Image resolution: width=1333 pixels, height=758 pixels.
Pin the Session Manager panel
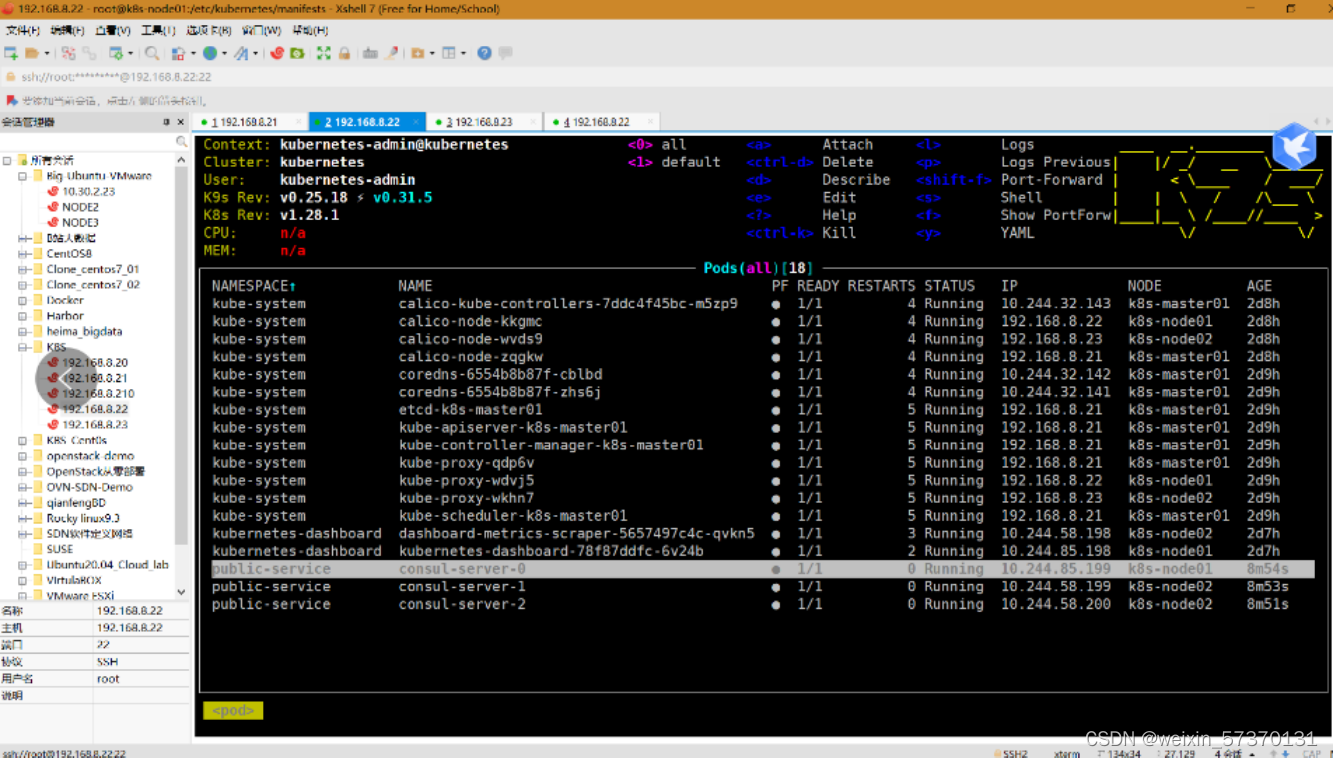tap(167, 122)
